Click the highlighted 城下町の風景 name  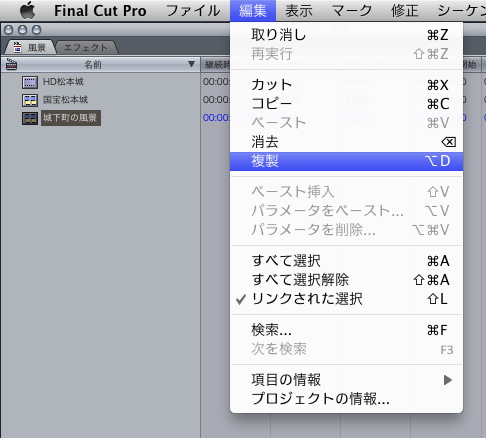click(x=71, y=118)
